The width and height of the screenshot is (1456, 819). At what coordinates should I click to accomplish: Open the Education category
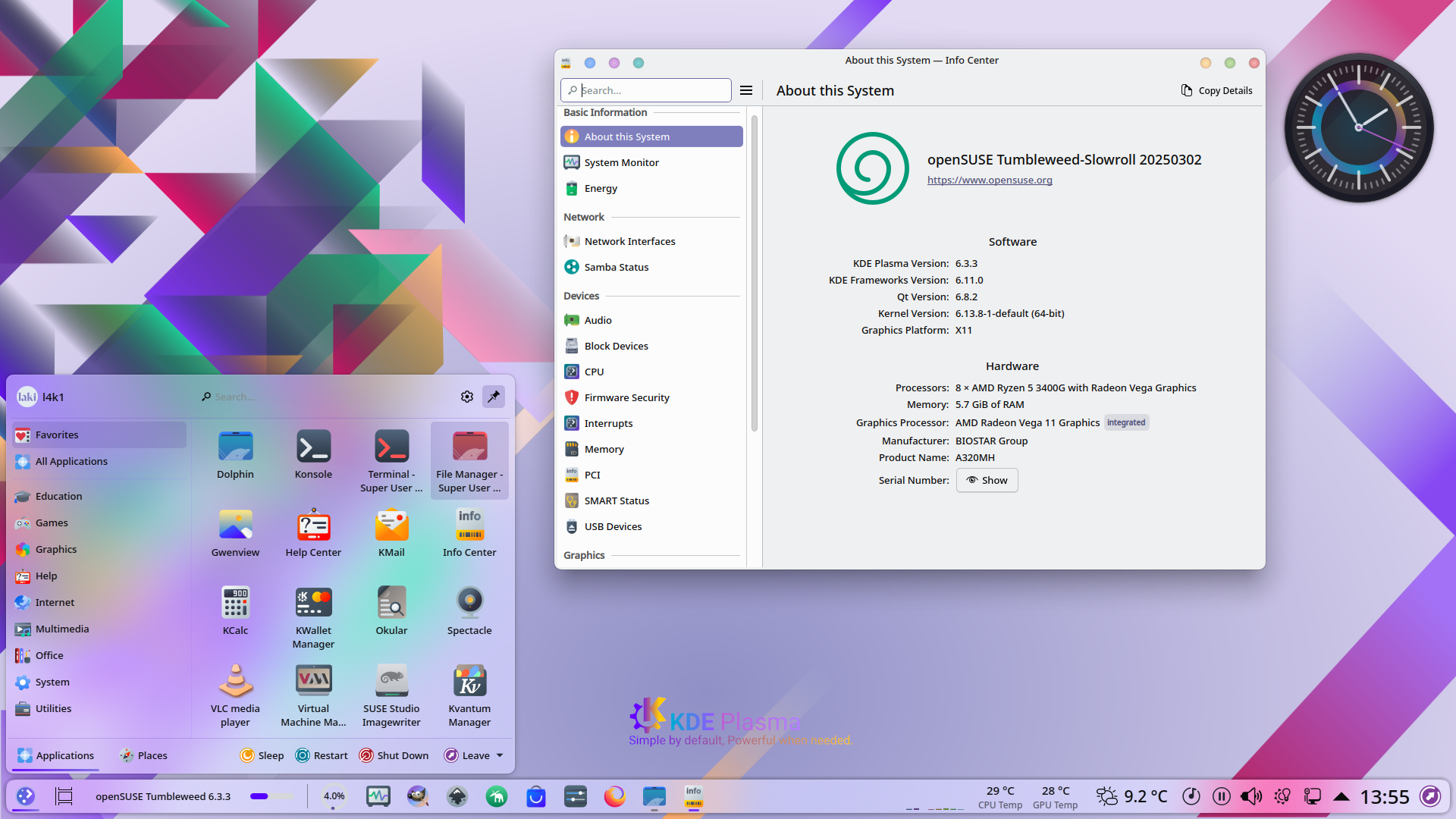99,496
